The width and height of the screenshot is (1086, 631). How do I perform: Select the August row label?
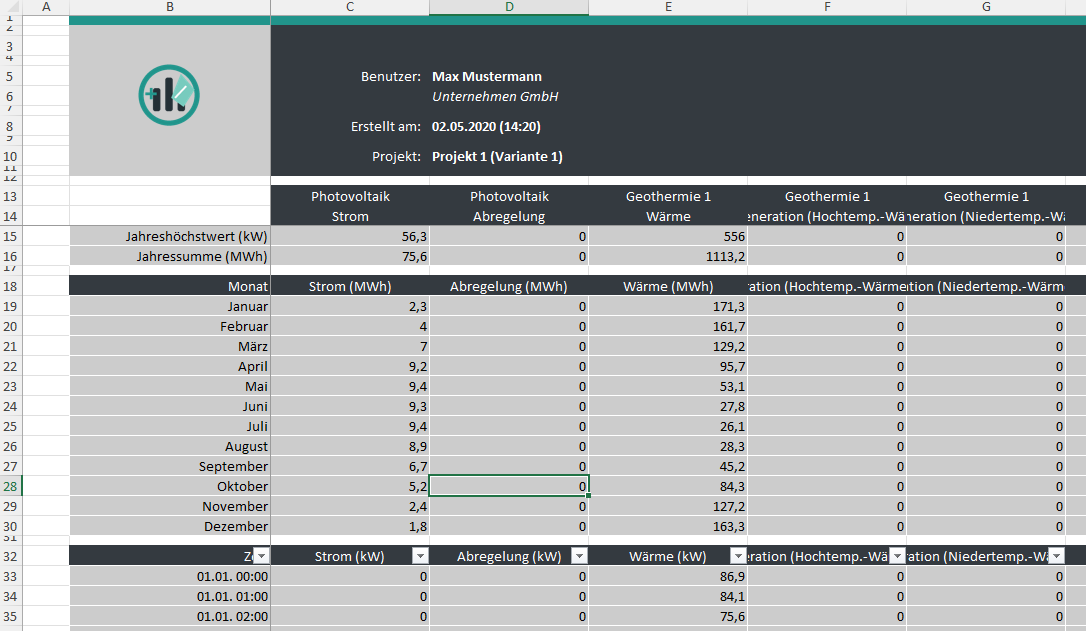tap(170, 447)
